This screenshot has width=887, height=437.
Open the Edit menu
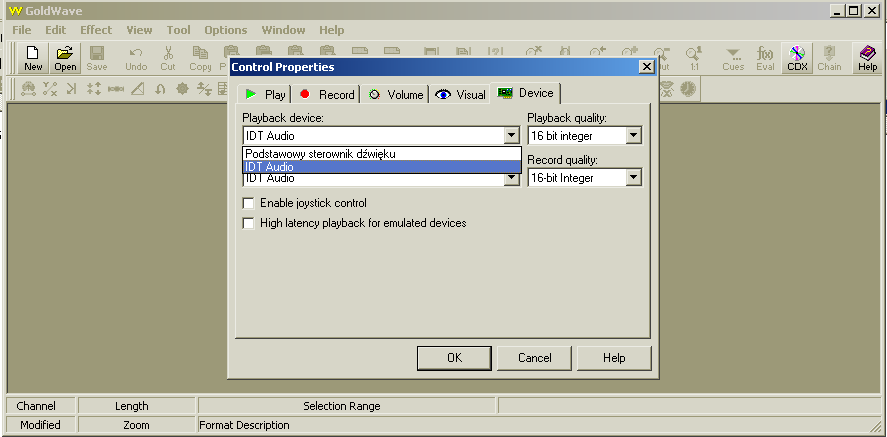[x=55, y=30]
